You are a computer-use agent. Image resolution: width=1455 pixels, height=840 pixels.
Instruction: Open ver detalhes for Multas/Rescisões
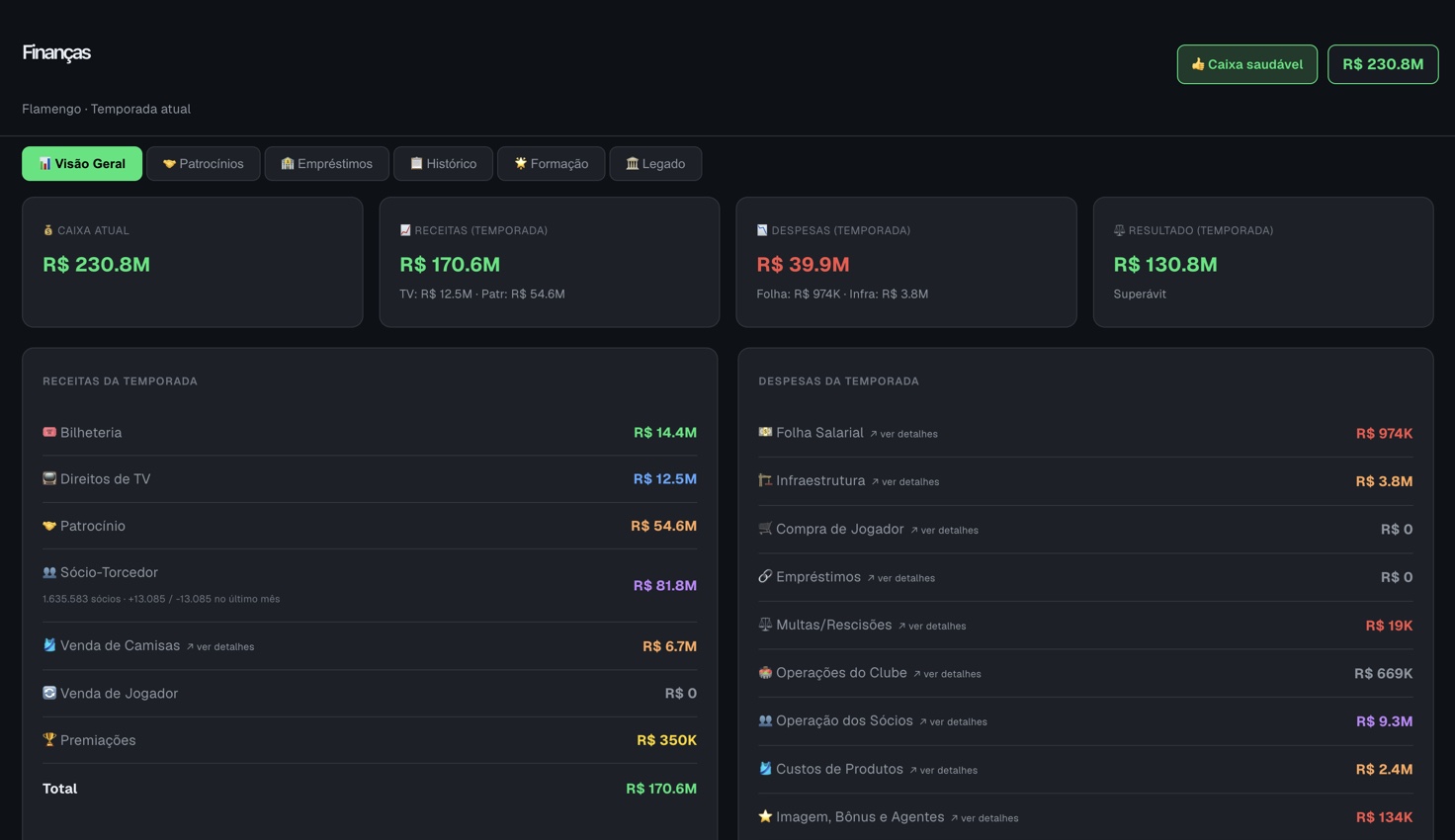pyautogui.click(x=932, y=627)
